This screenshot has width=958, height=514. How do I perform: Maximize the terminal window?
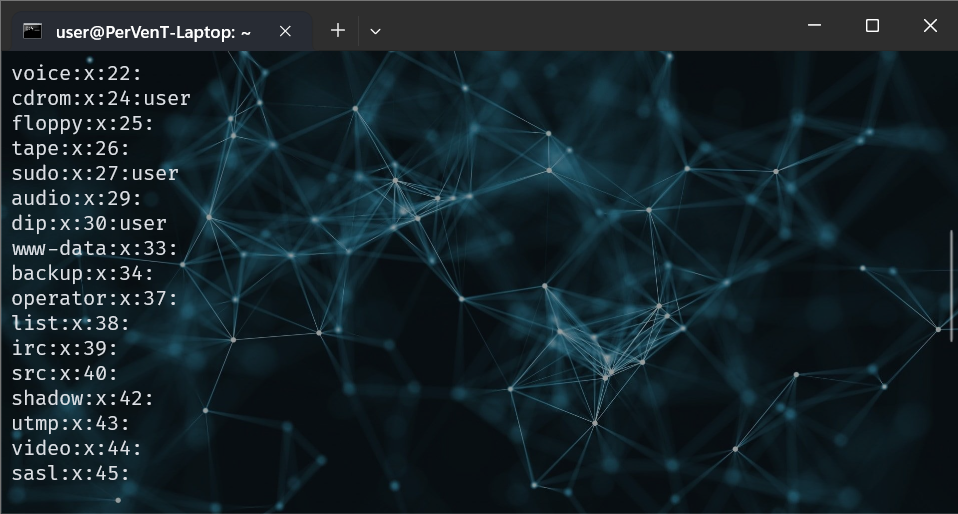872,26
